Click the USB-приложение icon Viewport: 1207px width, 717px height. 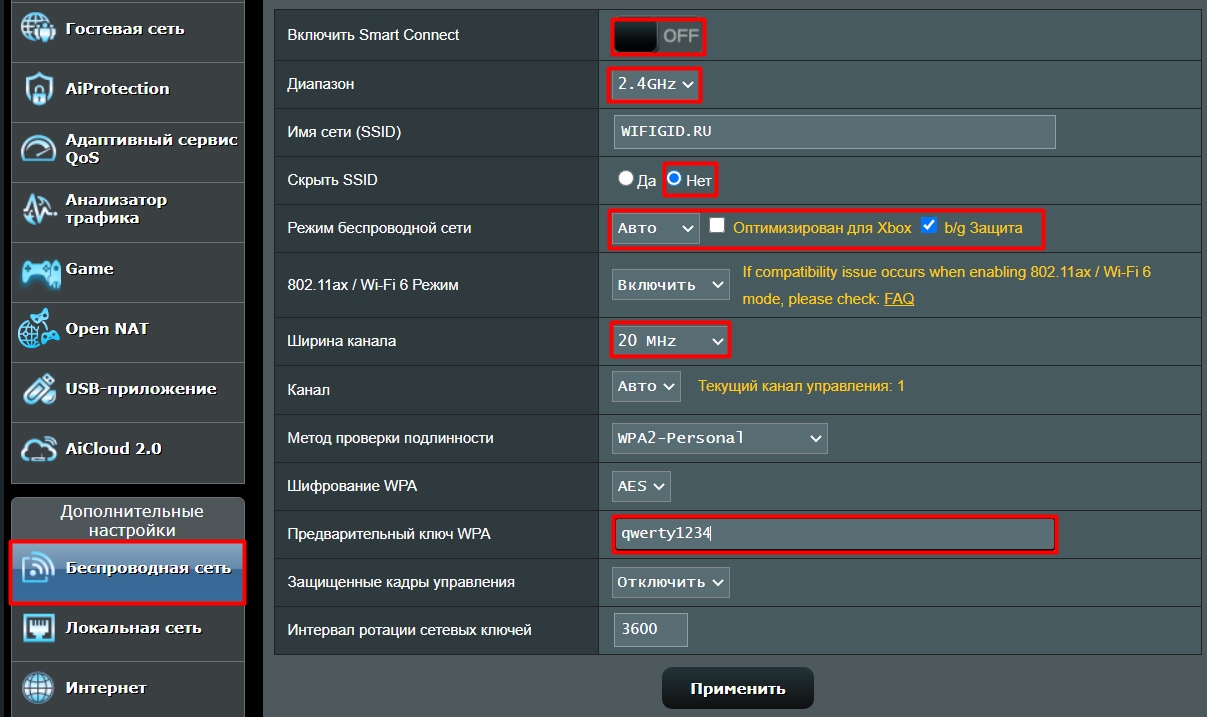point(39,390)
